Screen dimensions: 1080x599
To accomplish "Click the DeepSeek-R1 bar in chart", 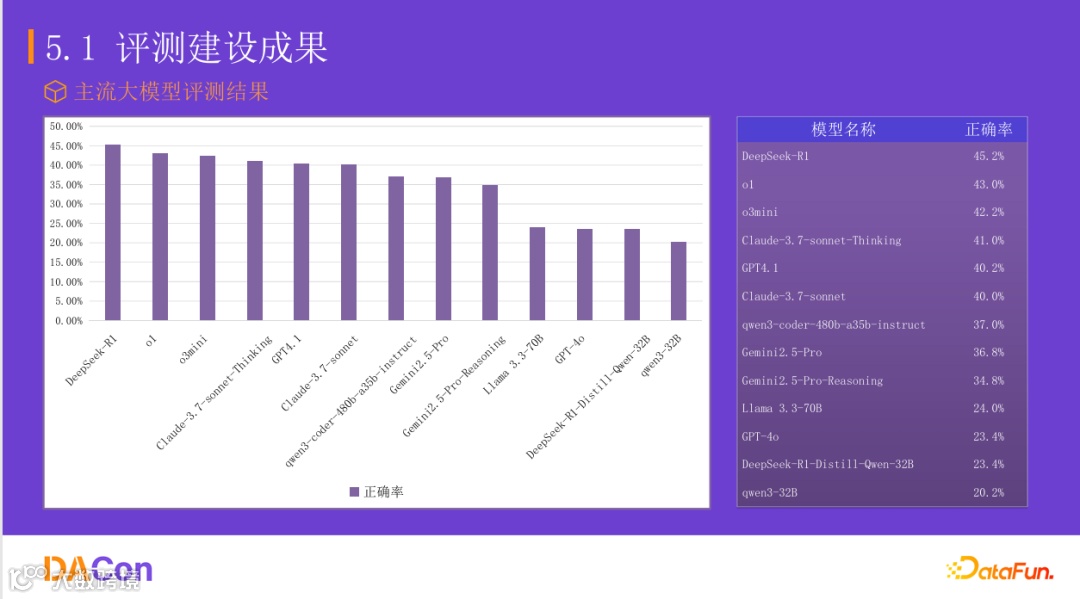I will 112,232.
